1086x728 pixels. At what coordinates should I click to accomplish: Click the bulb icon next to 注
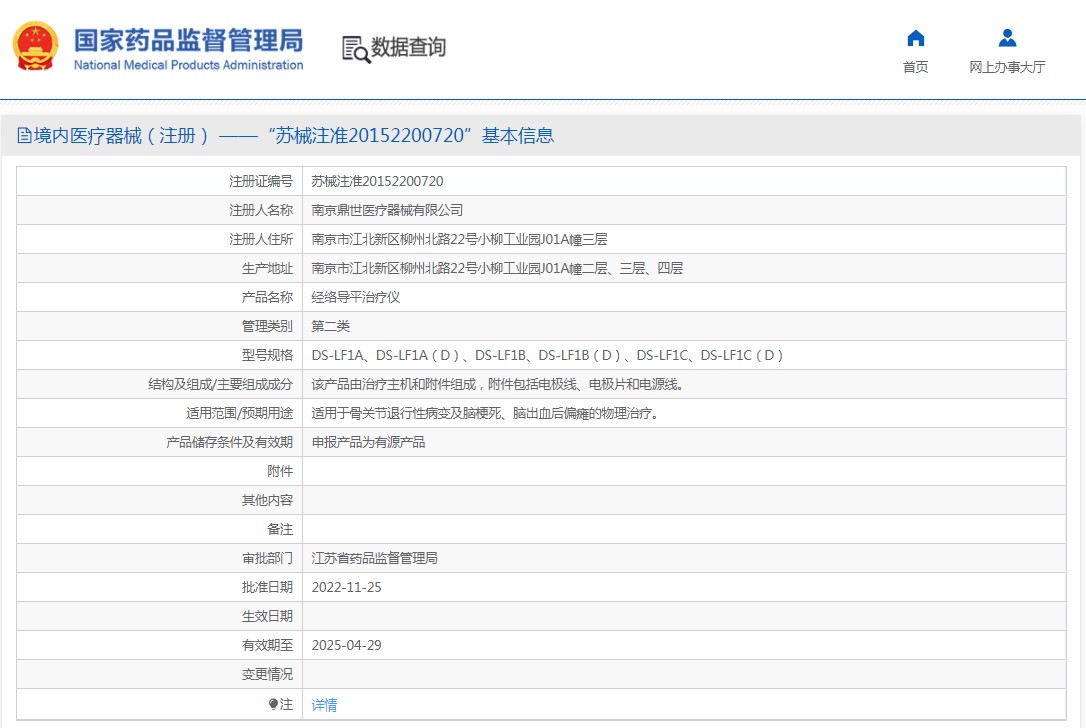coord(273,704)
